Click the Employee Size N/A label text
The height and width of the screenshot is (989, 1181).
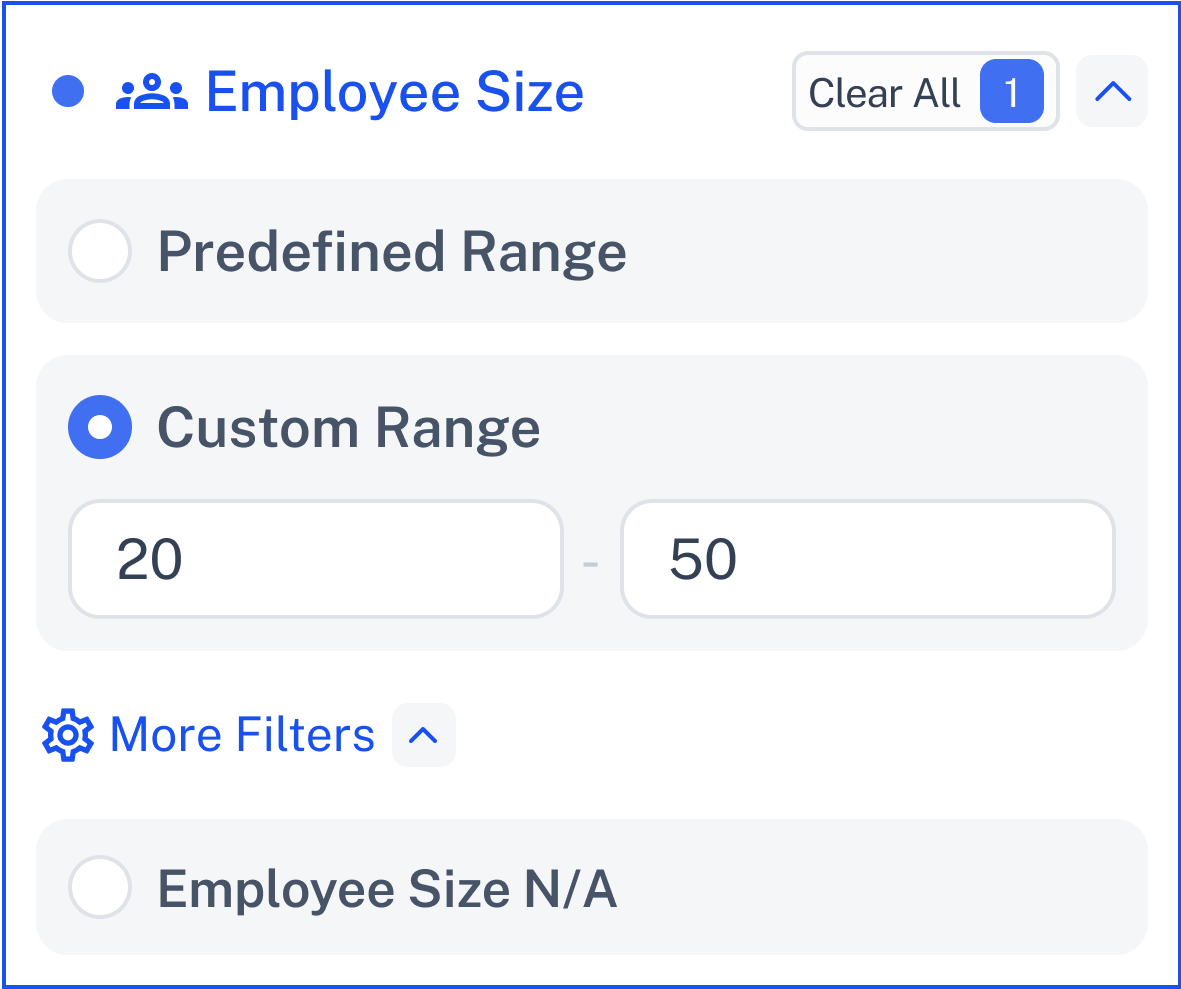click(x=387, y=887)
